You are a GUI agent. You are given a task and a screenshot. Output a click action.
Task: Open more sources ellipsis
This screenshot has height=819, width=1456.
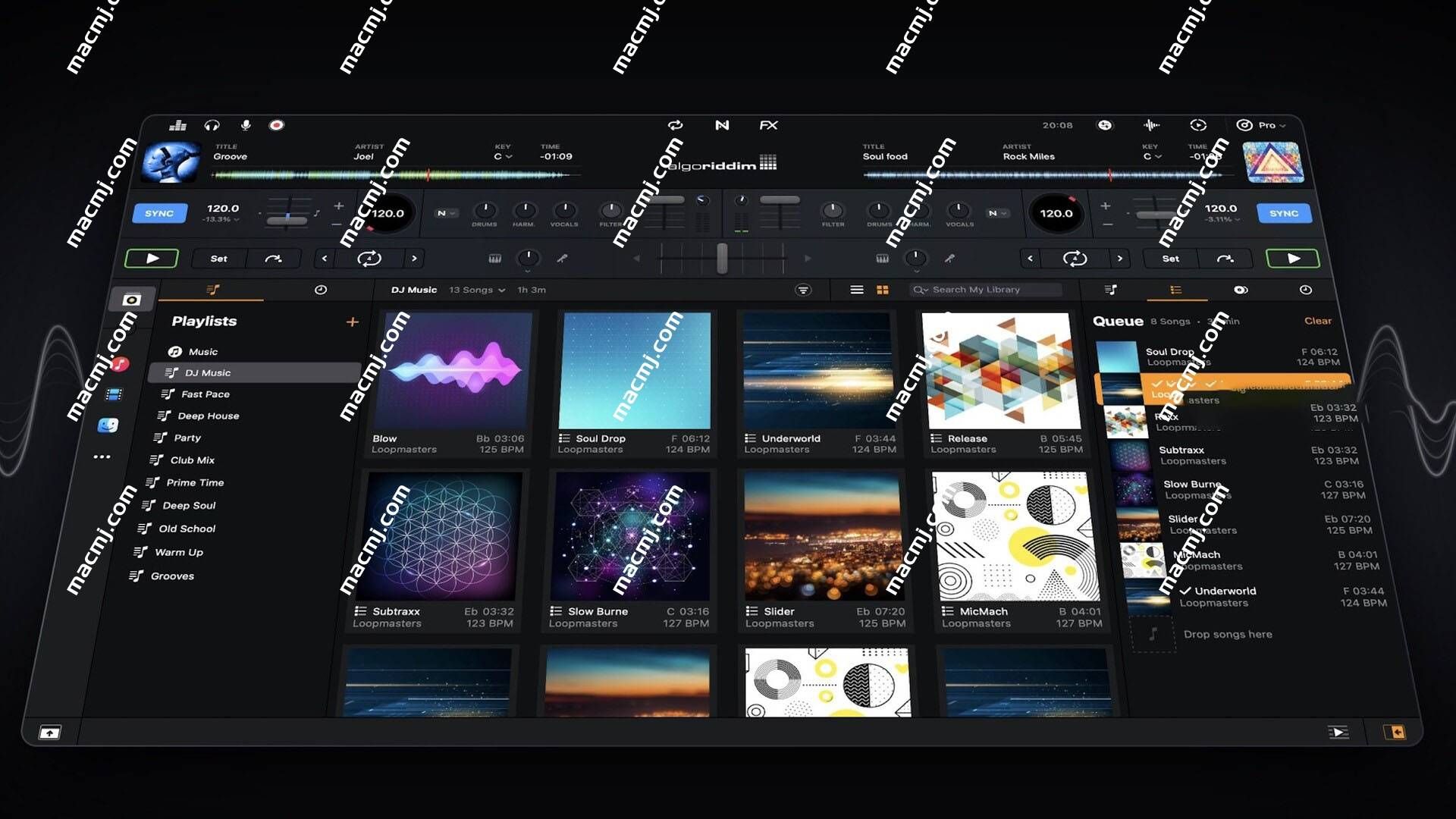(x=102, y=457)
